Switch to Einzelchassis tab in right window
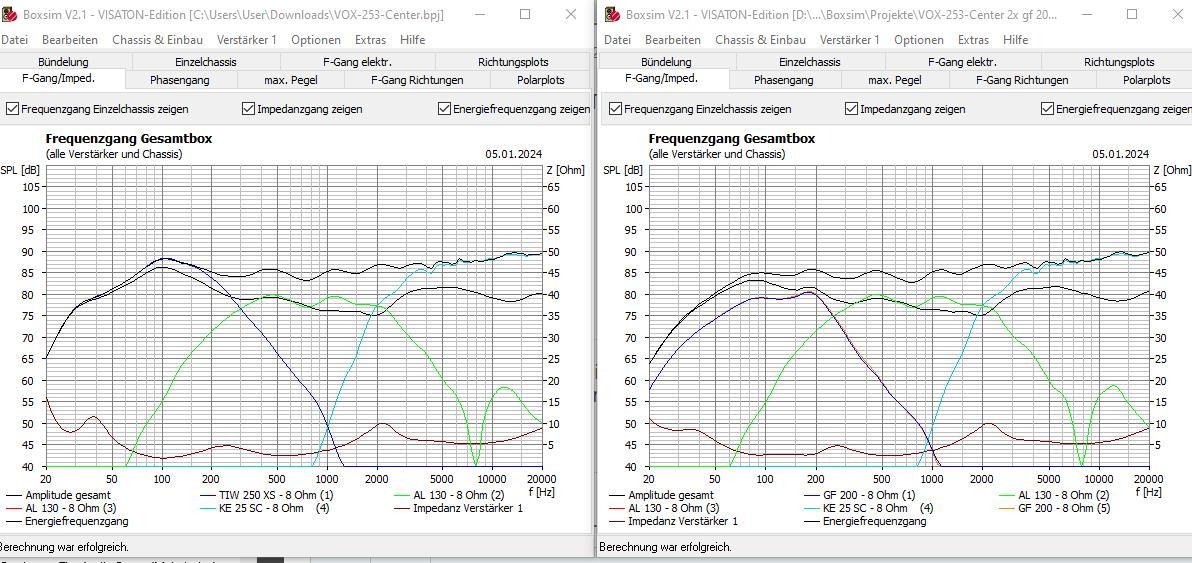1192x563 pixels. (810, 62)
